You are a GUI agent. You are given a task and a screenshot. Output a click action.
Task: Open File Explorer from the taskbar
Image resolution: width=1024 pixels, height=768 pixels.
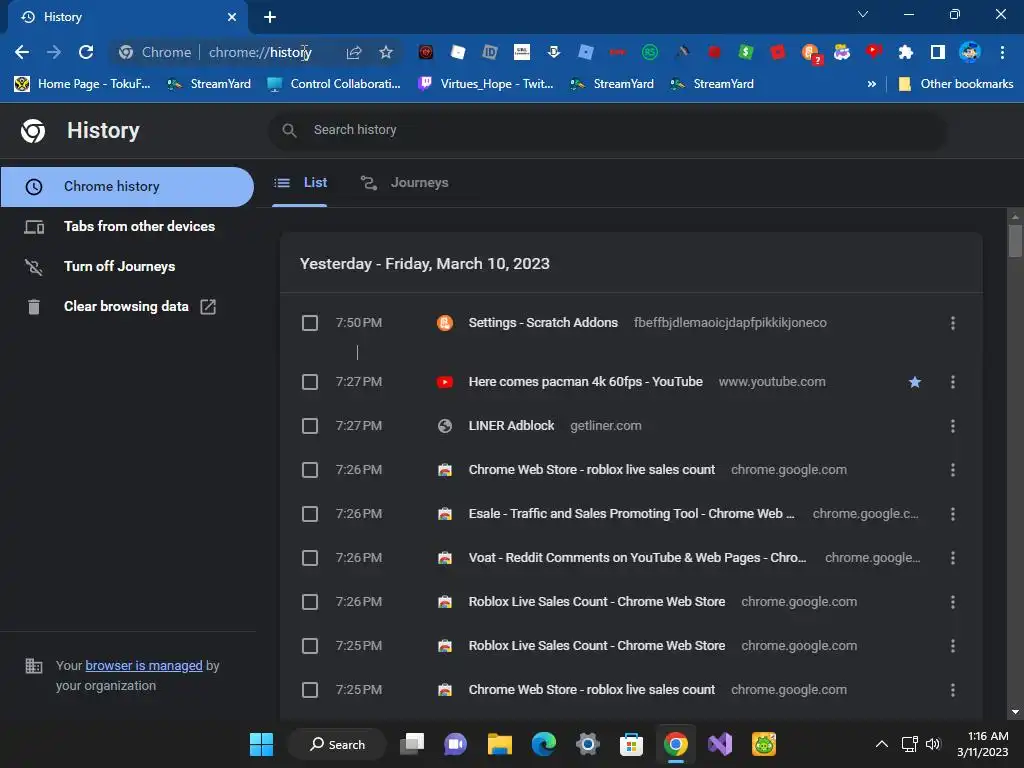click(x=500, y=744)
